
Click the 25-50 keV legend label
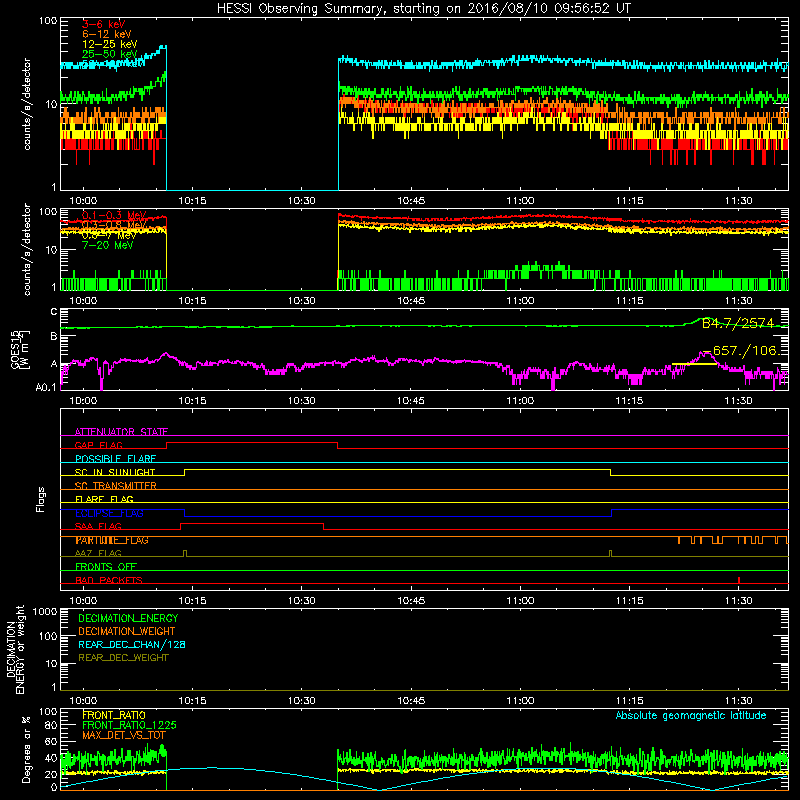click(110, 54)
